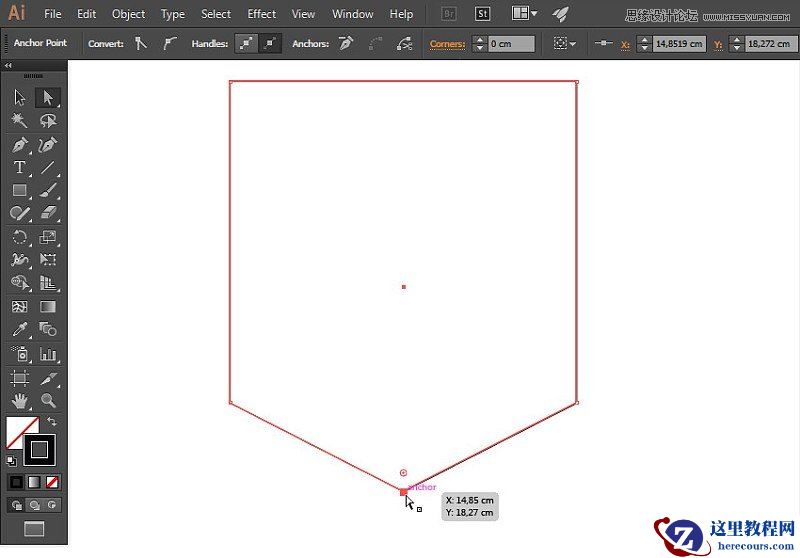The height and width of the screenshot is (558, 800).
Task: Open the View menu
Action: (303, 14)
